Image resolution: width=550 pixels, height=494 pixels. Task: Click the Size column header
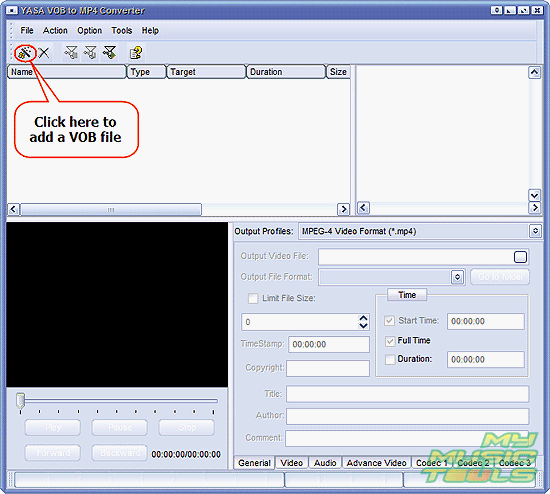click(x=338, y=72)
